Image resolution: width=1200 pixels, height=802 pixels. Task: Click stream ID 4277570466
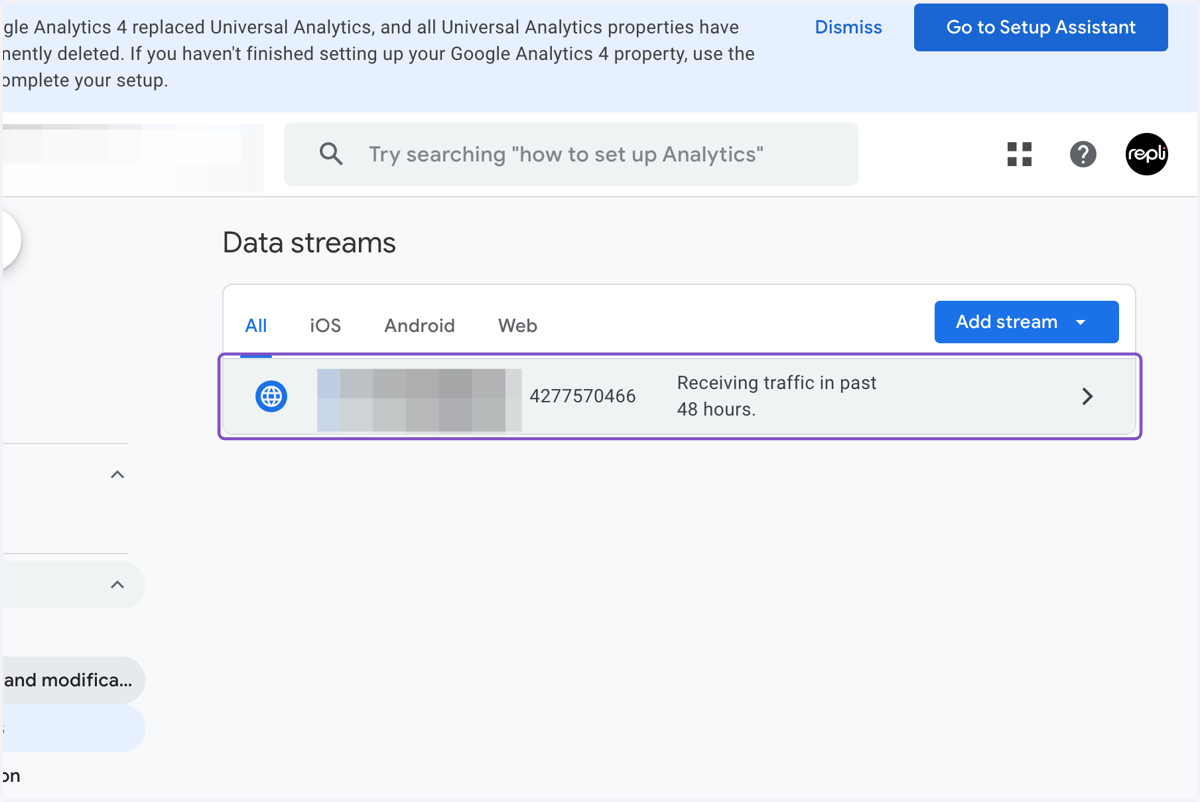(x=583, y=396)
